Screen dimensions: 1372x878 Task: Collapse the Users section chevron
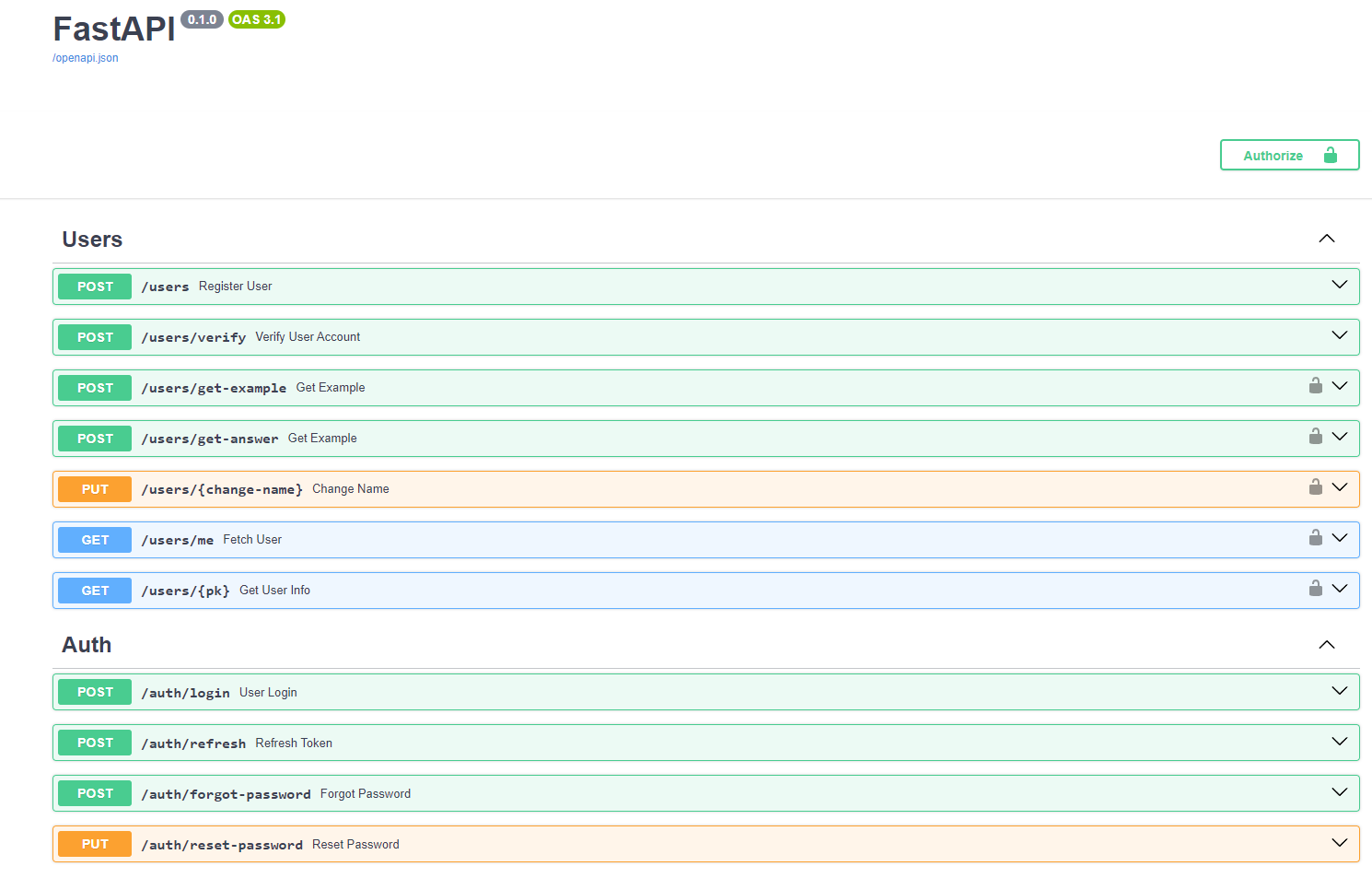click(x=1327, y=239)
